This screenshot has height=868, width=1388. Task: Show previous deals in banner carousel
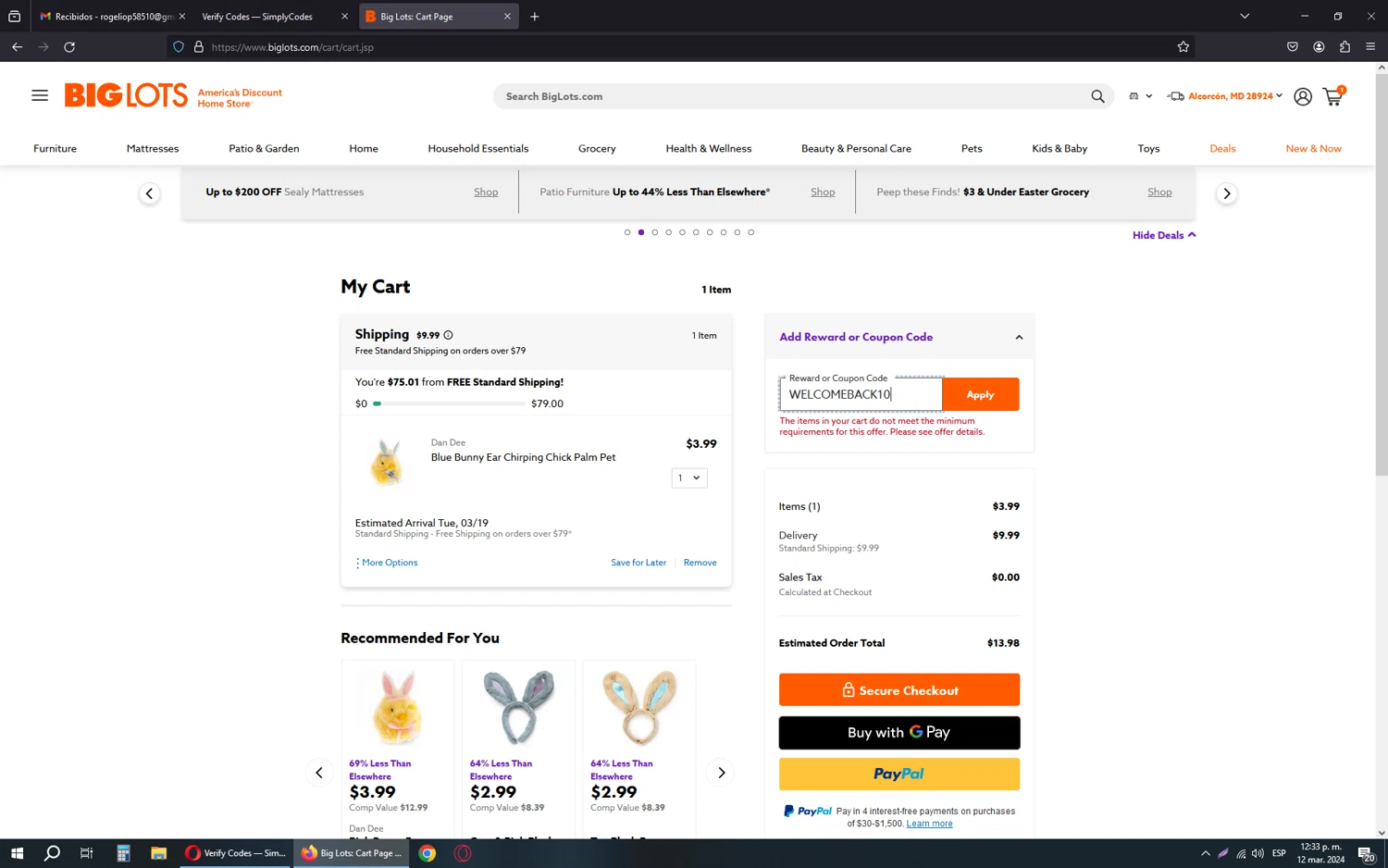click(x=149, y=193)
